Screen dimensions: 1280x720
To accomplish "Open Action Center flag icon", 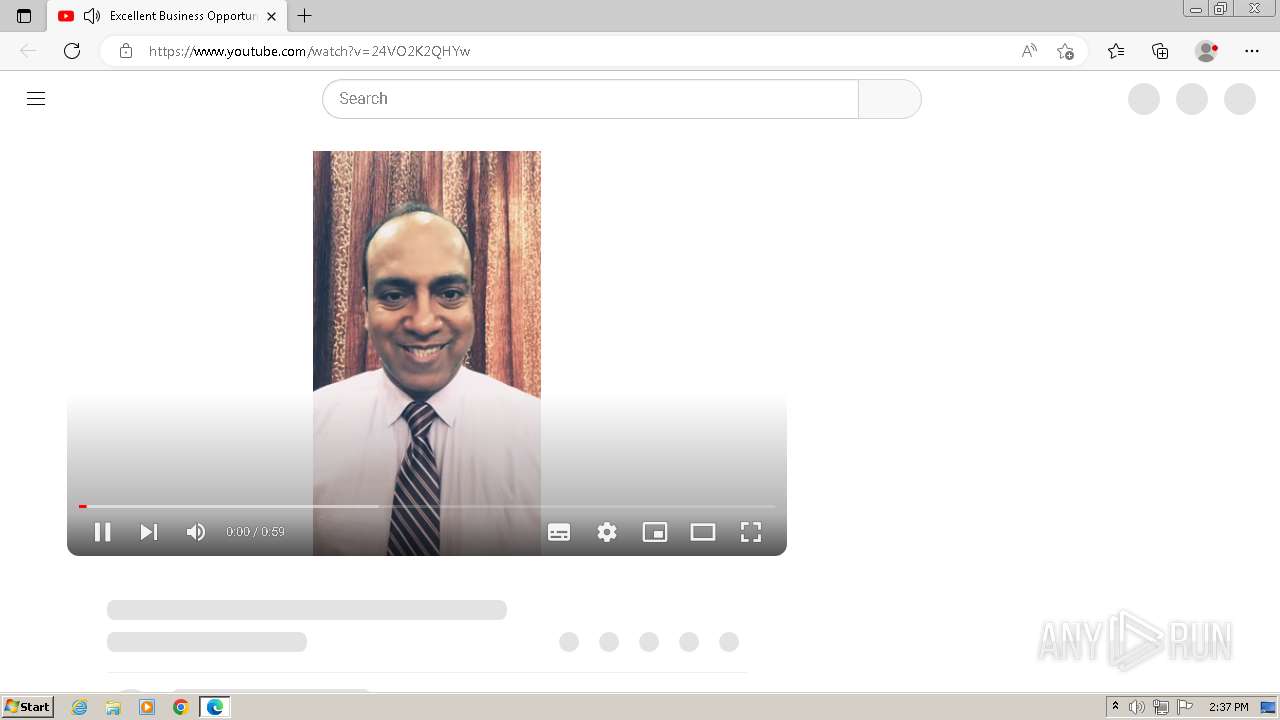I will (x=1185, y=707).
